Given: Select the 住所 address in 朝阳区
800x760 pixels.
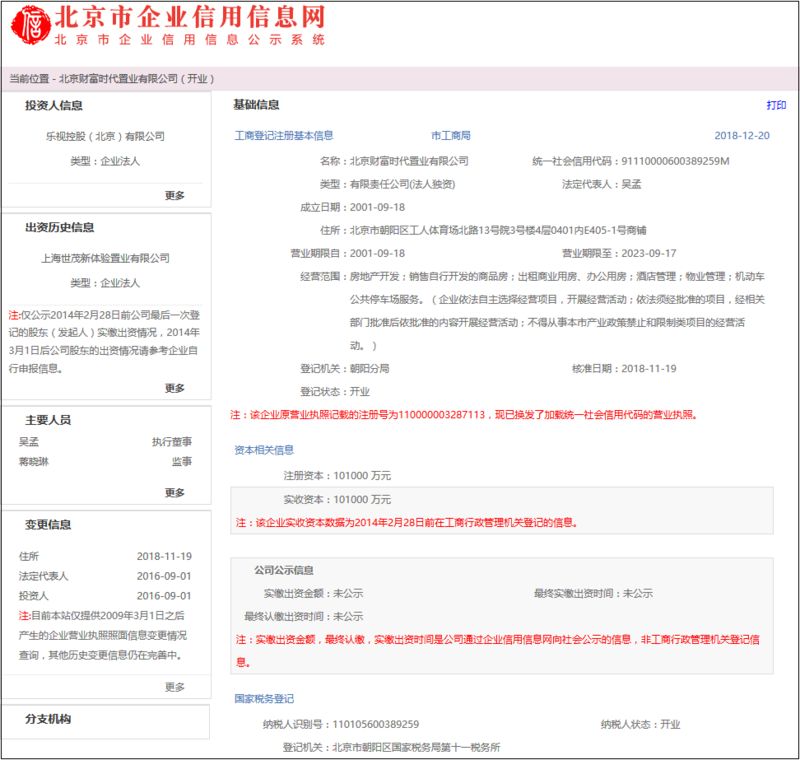Looking at the screenshot, I should pos(498,230).
